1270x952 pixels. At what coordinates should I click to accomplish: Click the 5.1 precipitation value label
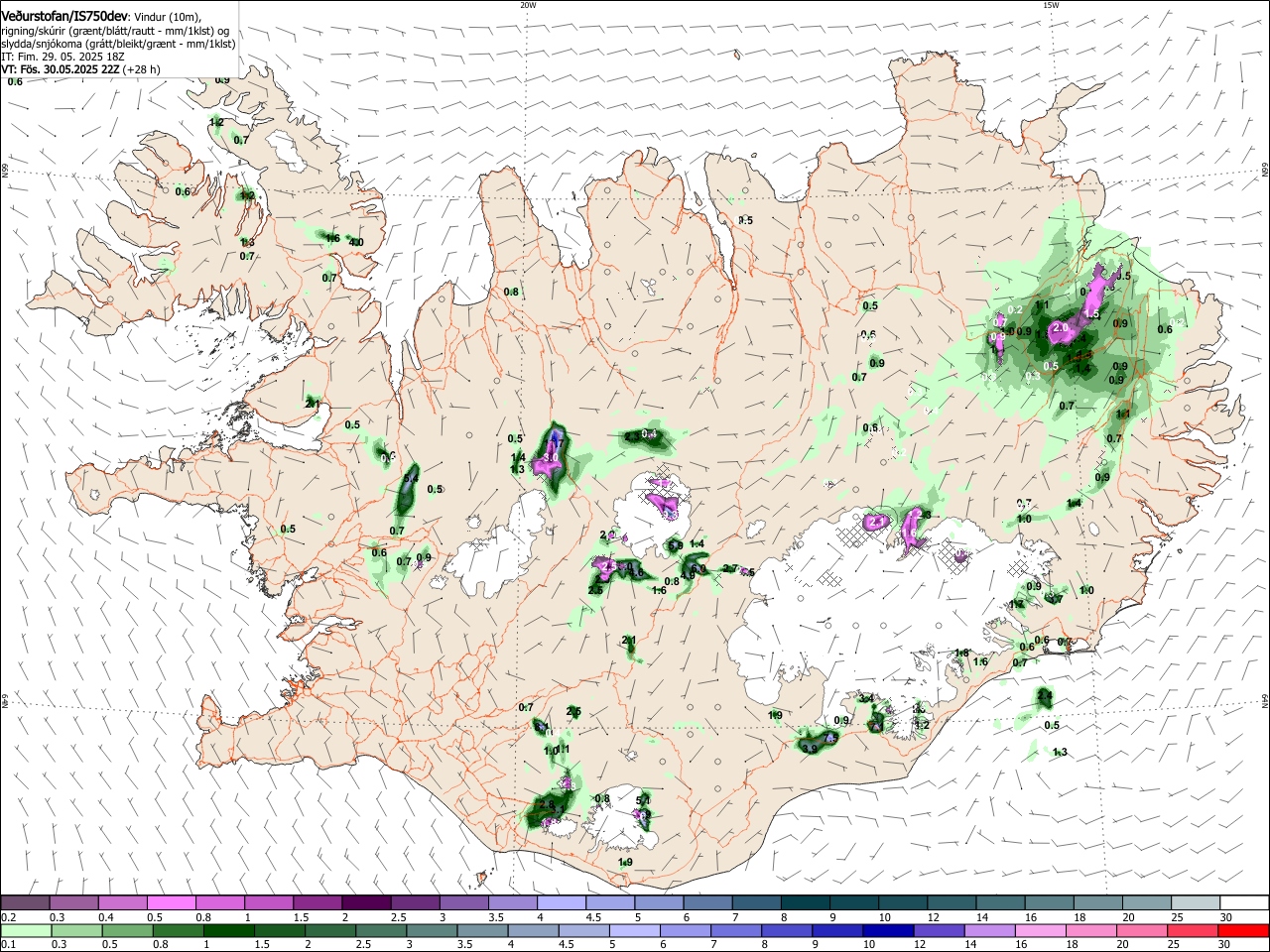(x=643, y=800)
